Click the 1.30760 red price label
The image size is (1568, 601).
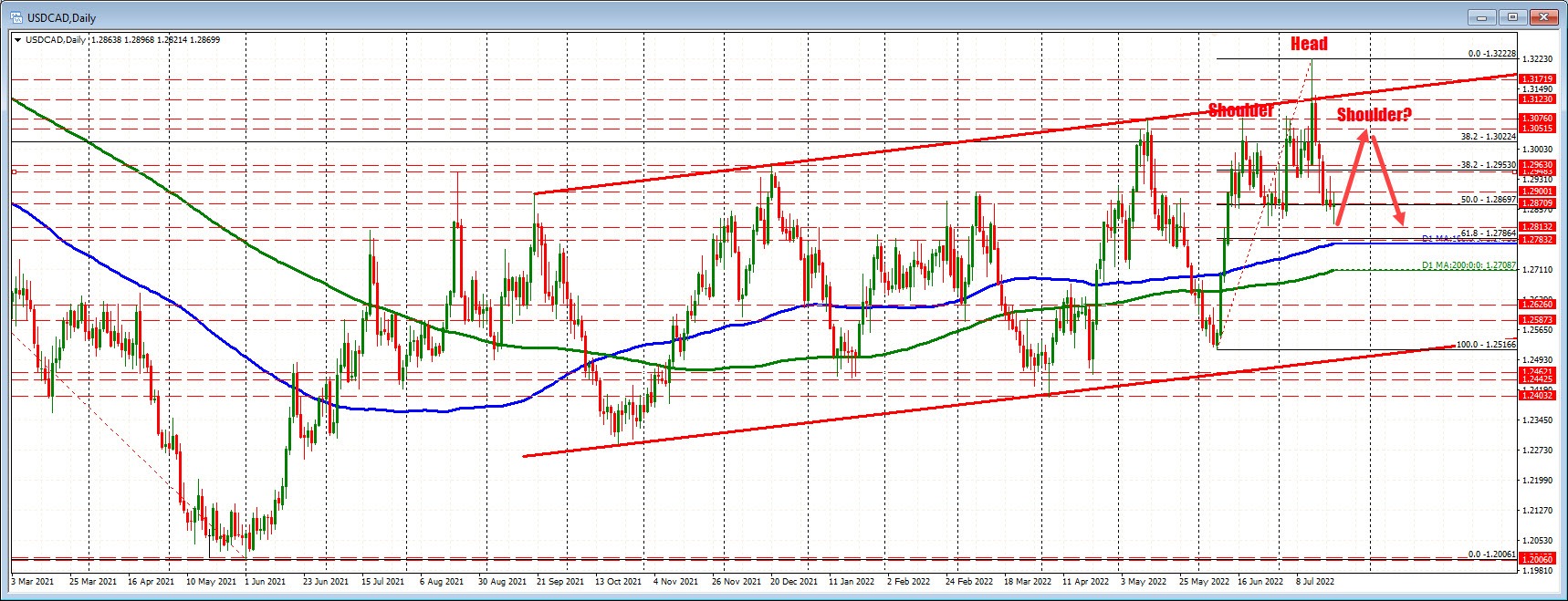pos(1536,119)
